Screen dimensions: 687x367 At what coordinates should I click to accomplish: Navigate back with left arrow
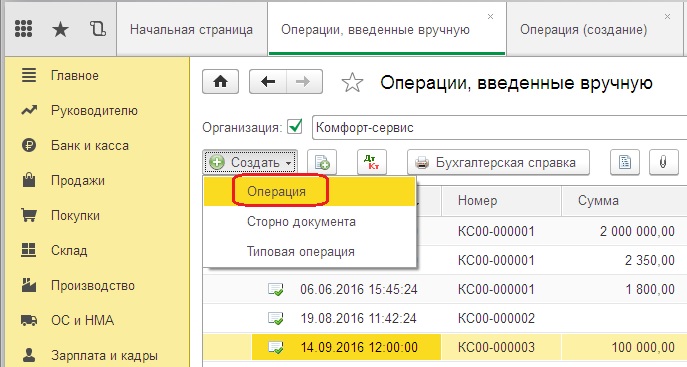[268, 81]
